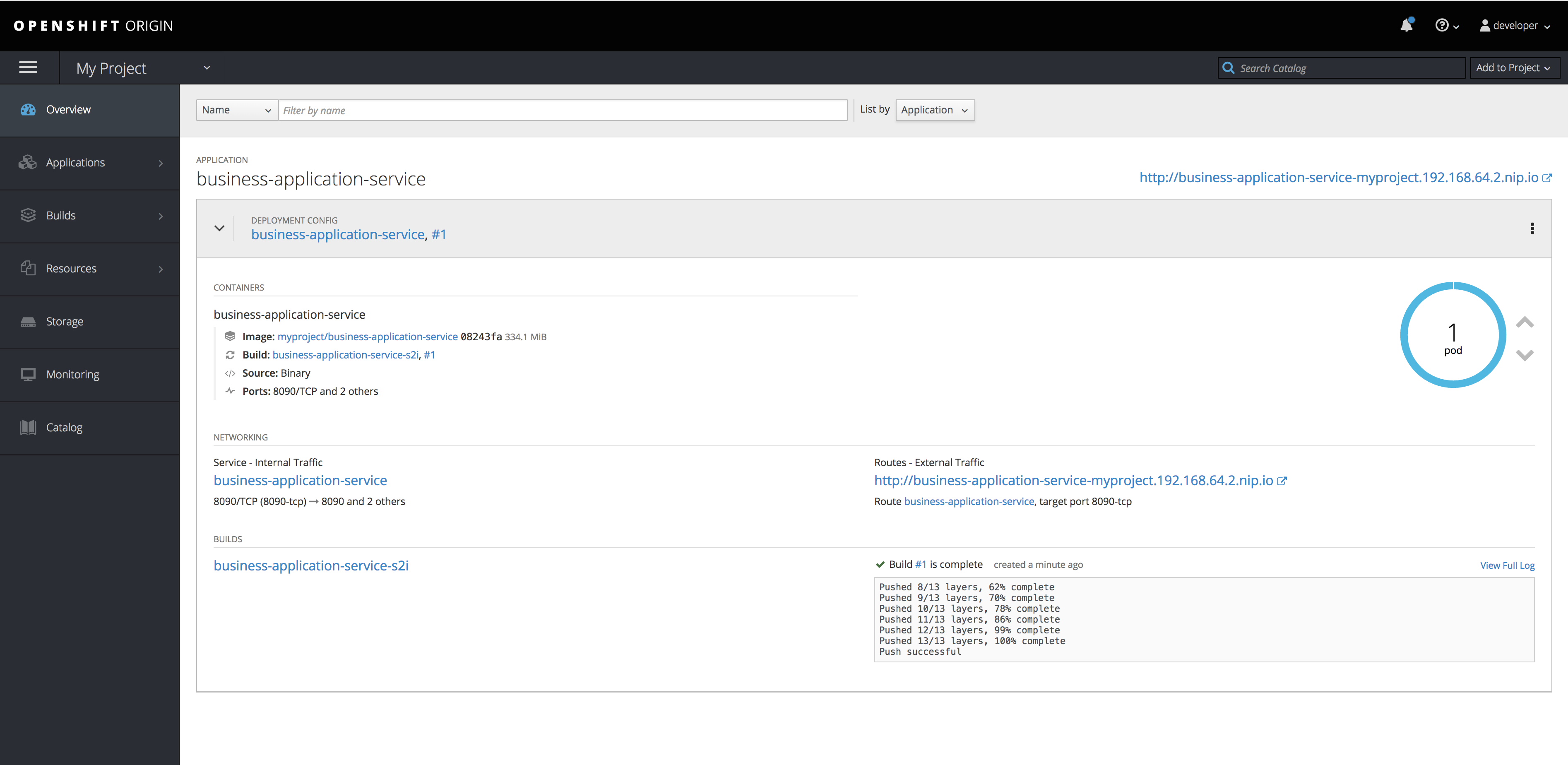The image size is (1568, 765).
Task: Click the notifications bell icon
Action: (1406, 26)
